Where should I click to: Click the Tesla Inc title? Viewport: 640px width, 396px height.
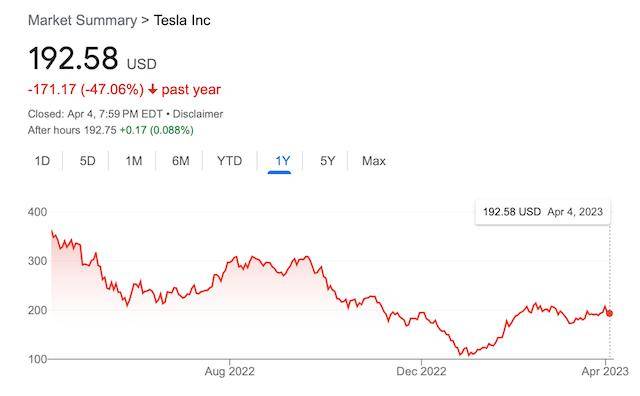click(x=182, y=20)
